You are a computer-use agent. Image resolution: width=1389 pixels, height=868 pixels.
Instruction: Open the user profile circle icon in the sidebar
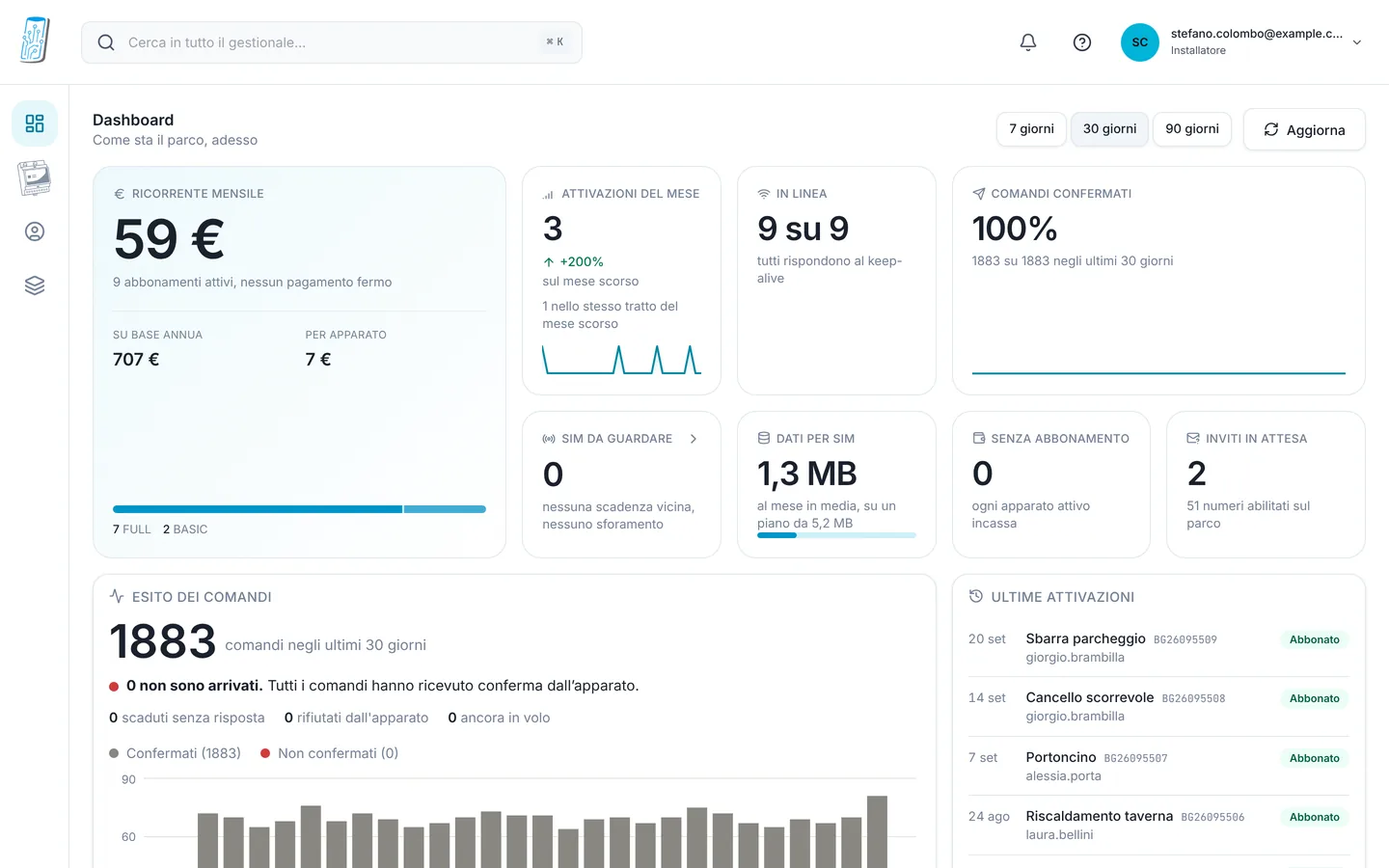(35, 231)
